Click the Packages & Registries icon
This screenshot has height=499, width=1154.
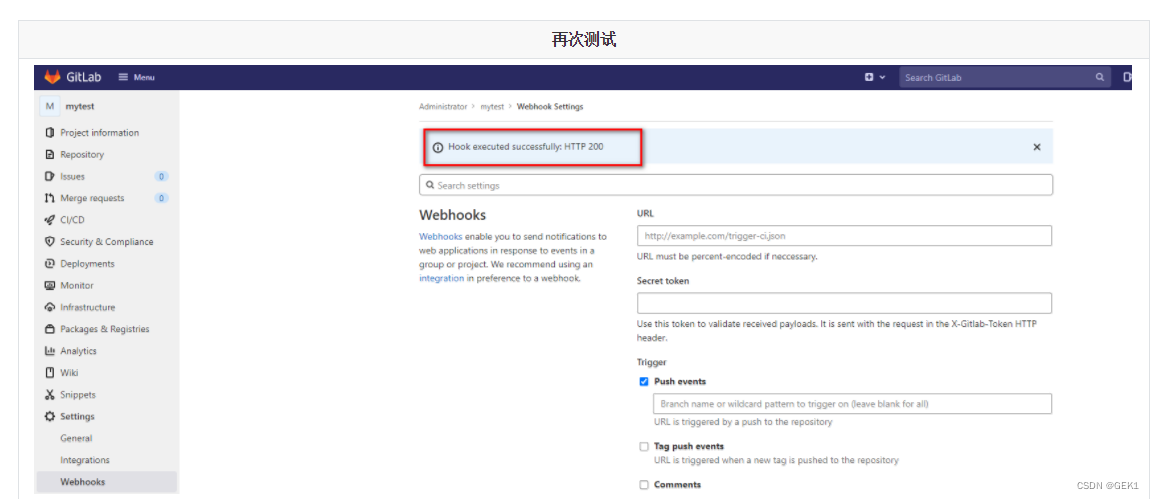click(50, 329)
